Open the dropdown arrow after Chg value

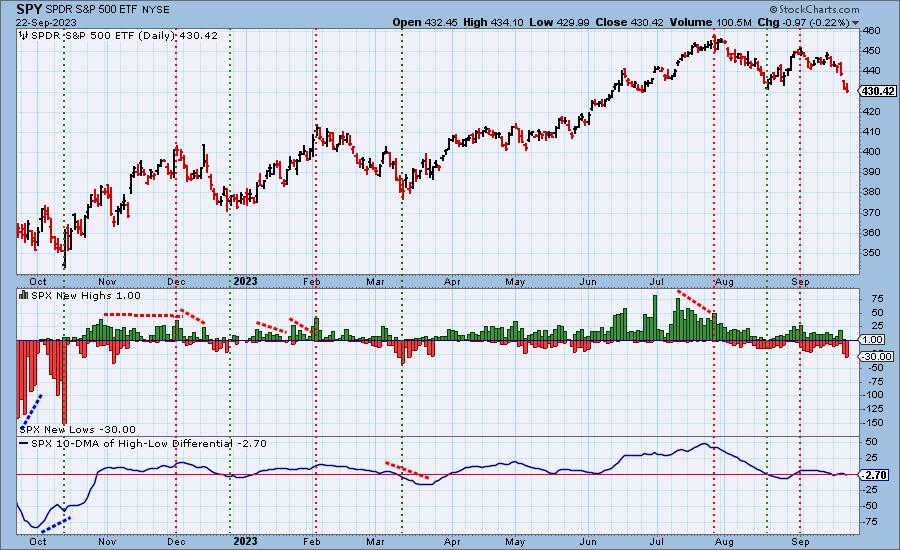[x=856, y=23]
